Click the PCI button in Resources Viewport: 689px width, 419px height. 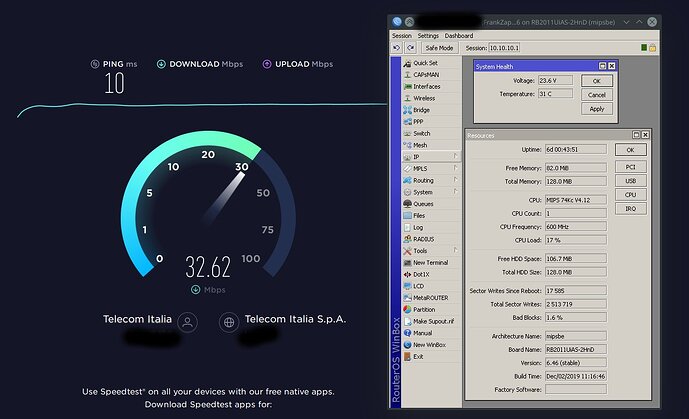pyautogui.click(x=631, y=167)
